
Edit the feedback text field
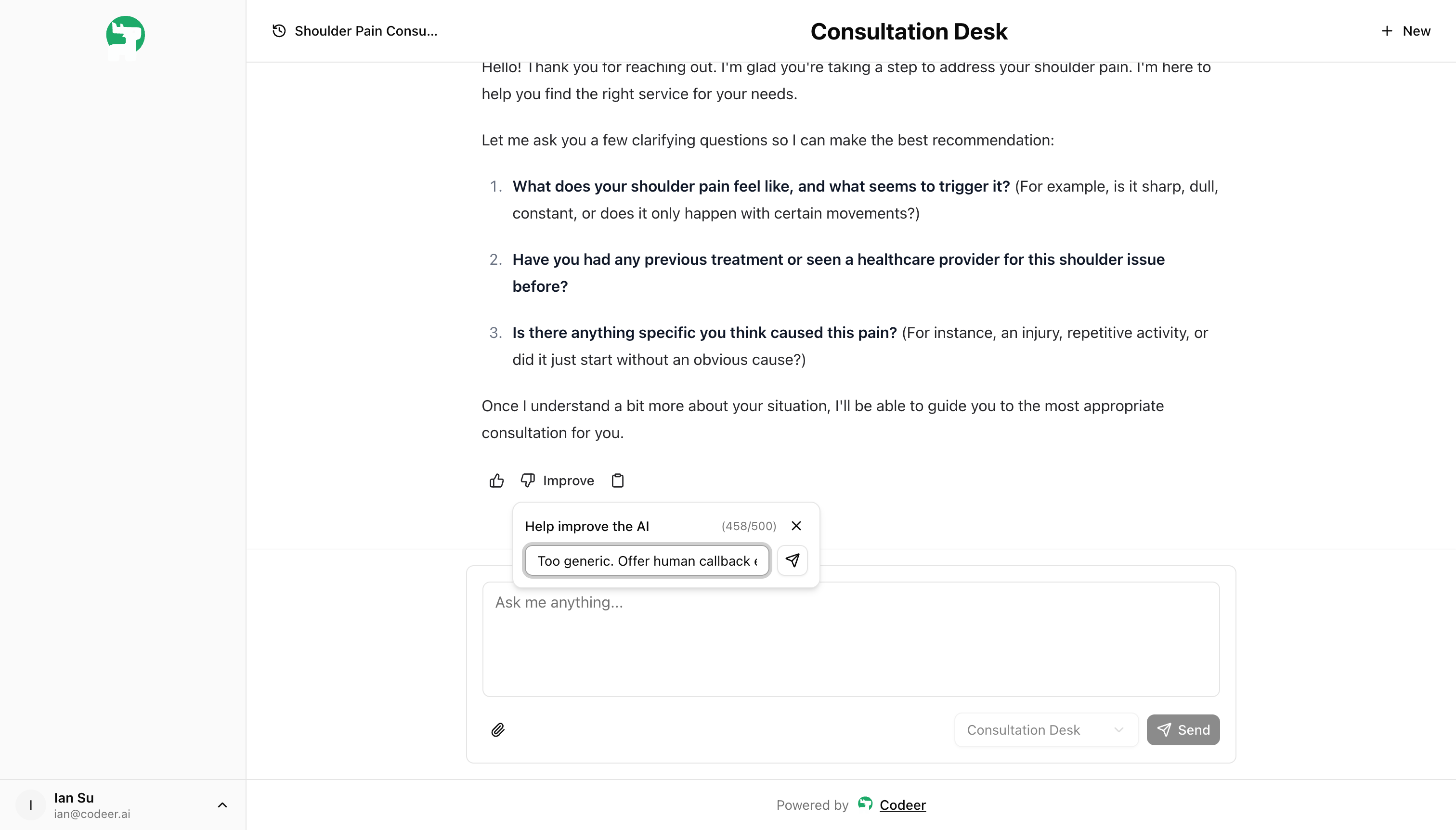click(647, 560)
